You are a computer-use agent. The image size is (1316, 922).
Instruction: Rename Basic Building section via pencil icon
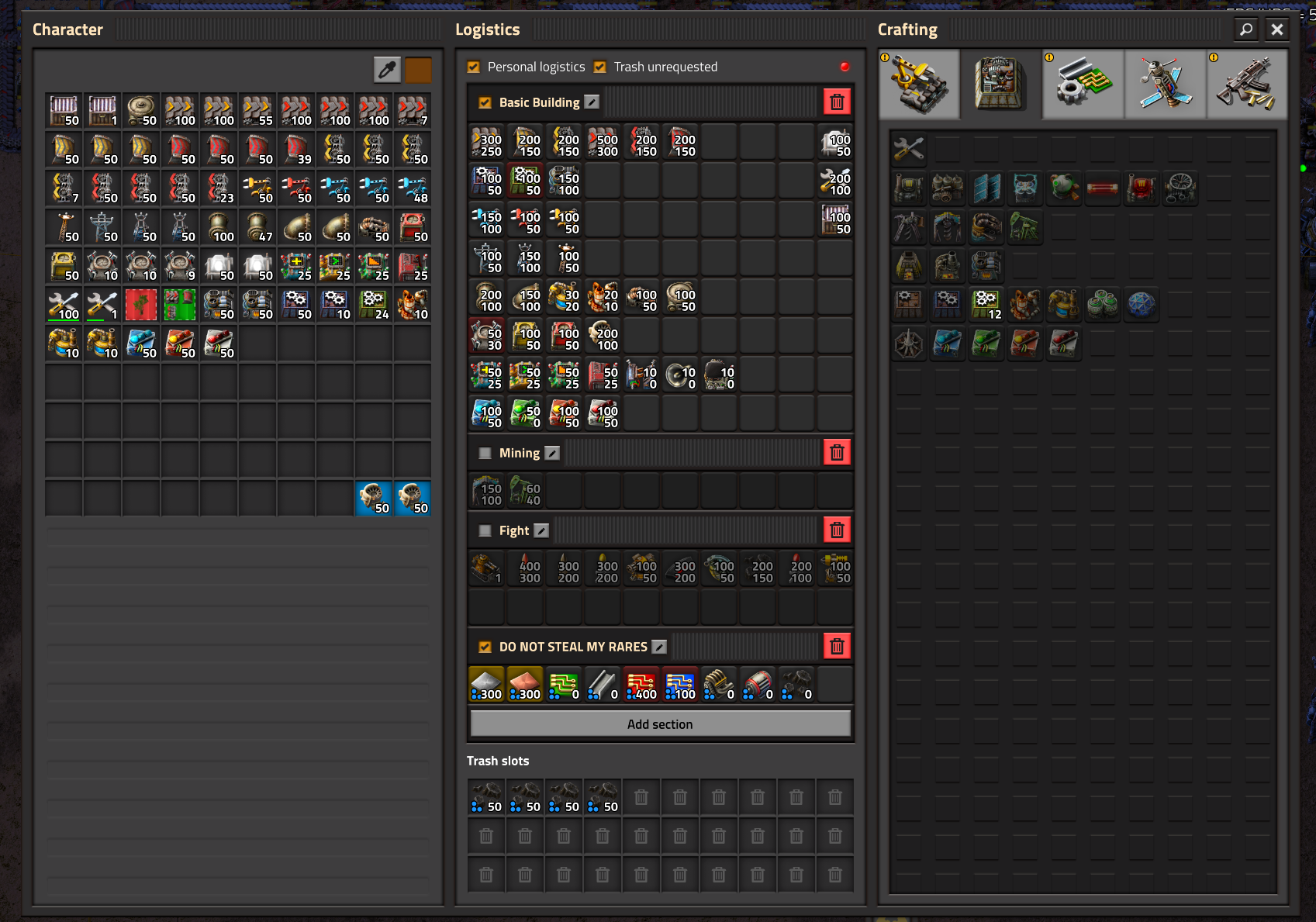pyautogui.click(x=592, y=102)
